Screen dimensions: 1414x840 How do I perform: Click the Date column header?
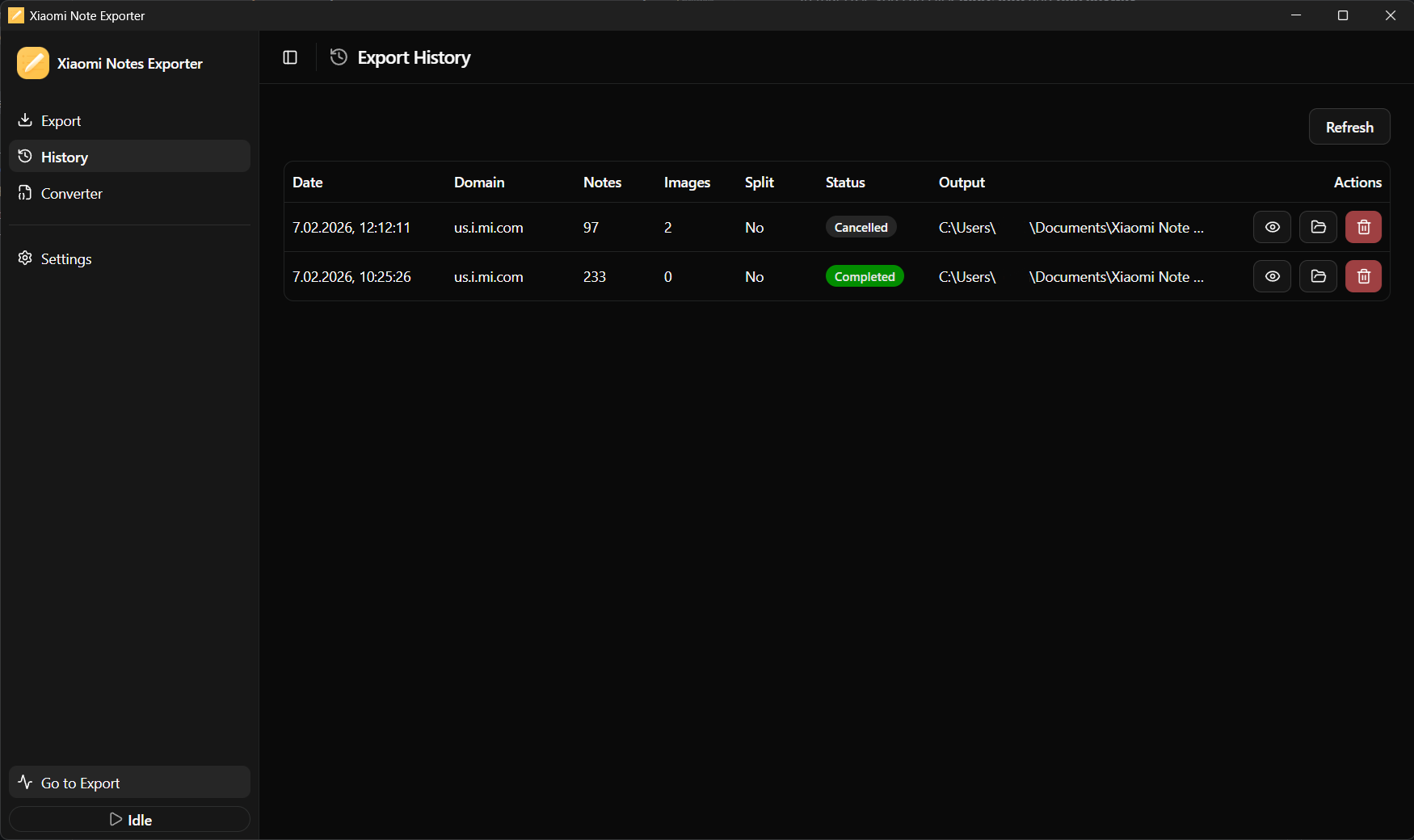pyautogui.click(x=307, y=183)
